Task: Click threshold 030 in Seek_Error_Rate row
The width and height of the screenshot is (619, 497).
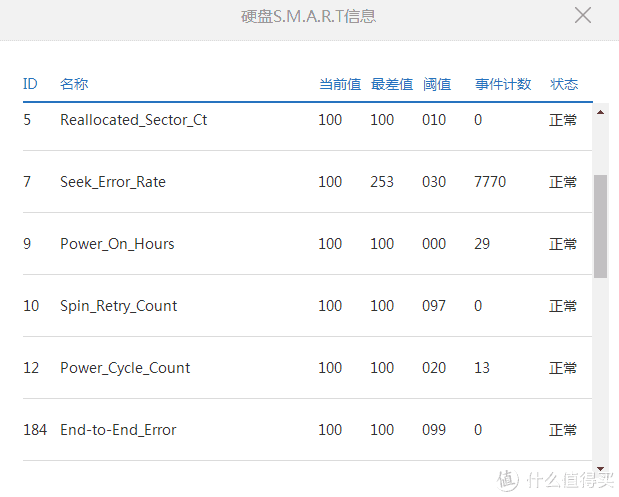Action: pos(434,182)
